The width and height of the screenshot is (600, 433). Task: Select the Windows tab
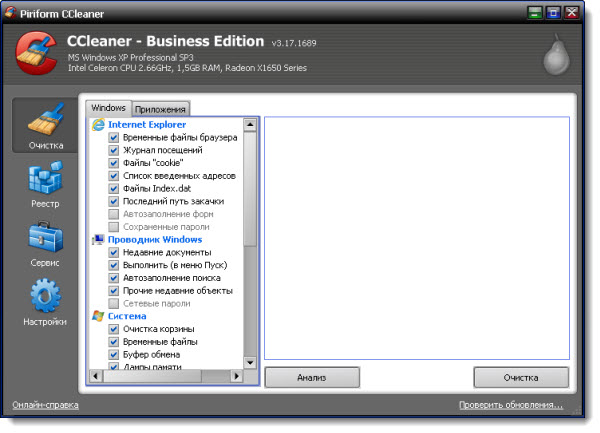[108, 107]
